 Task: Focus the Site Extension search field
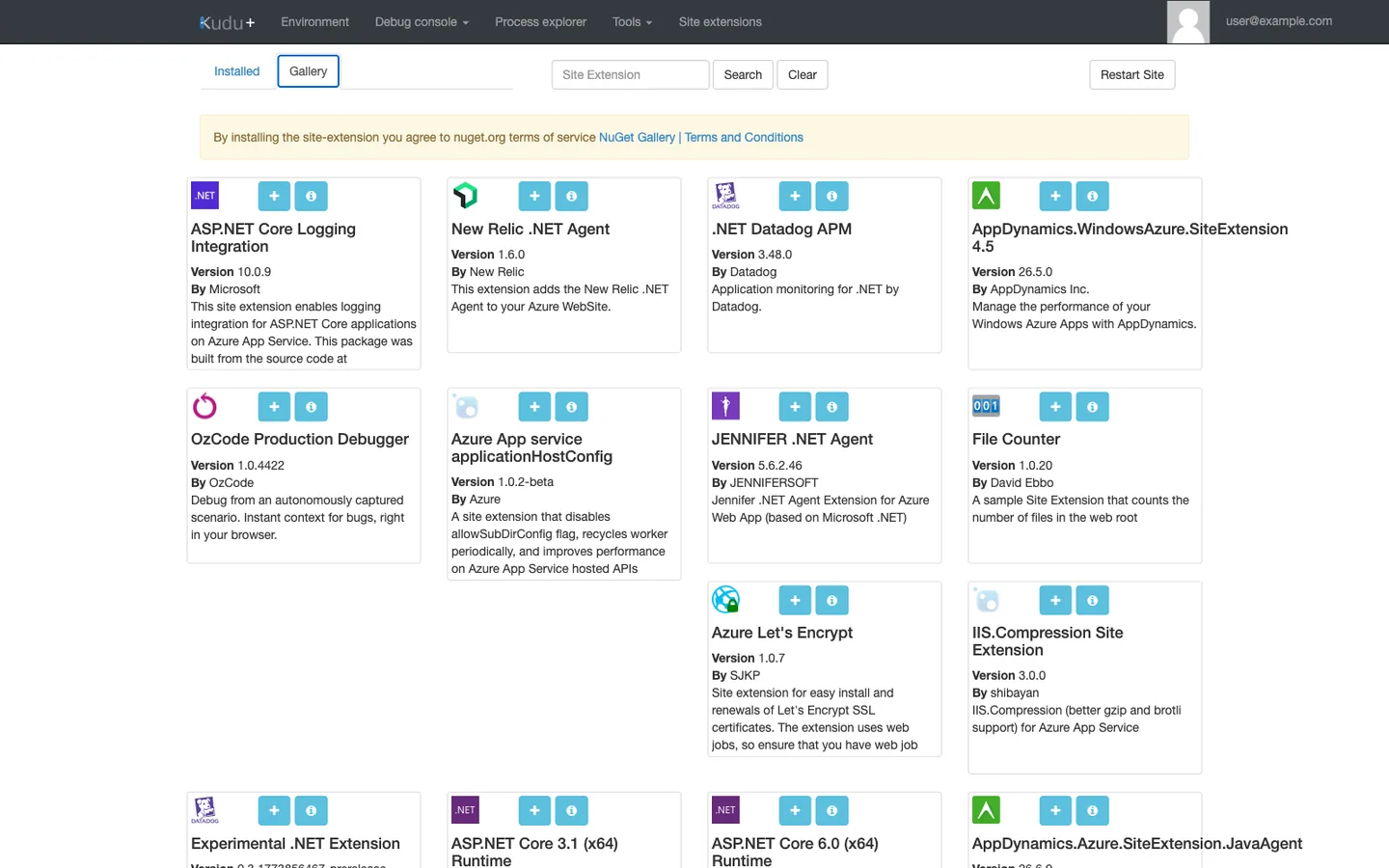point(630,74)
